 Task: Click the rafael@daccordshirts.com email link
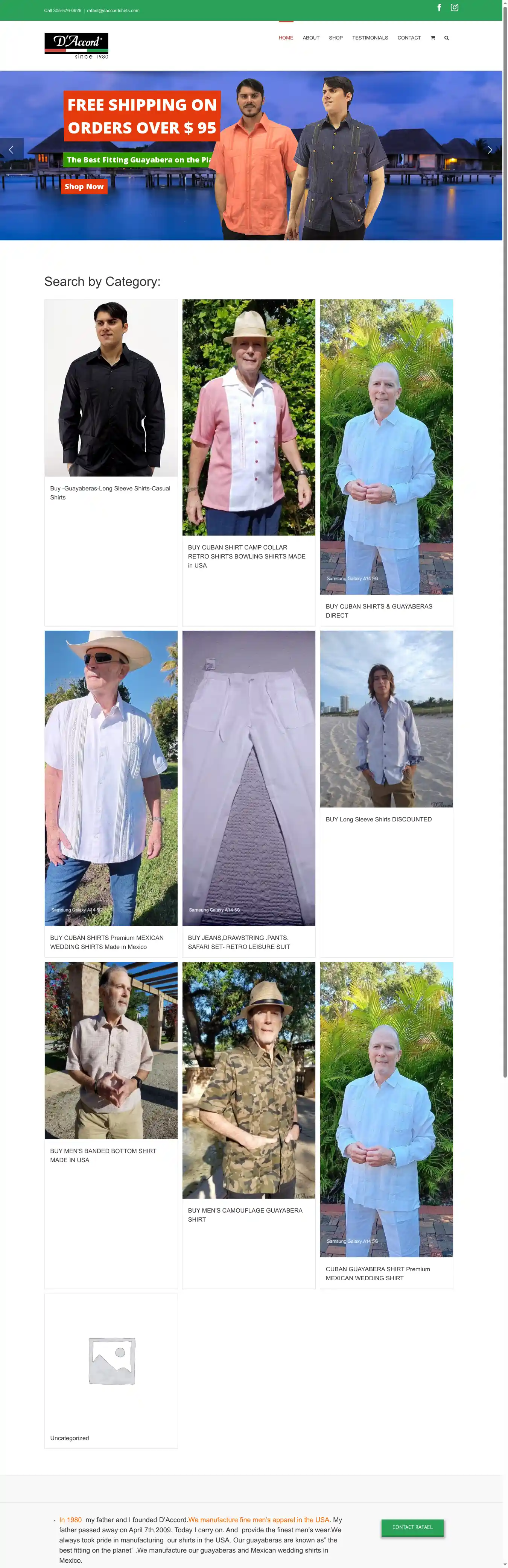click(x=113, y=11)
